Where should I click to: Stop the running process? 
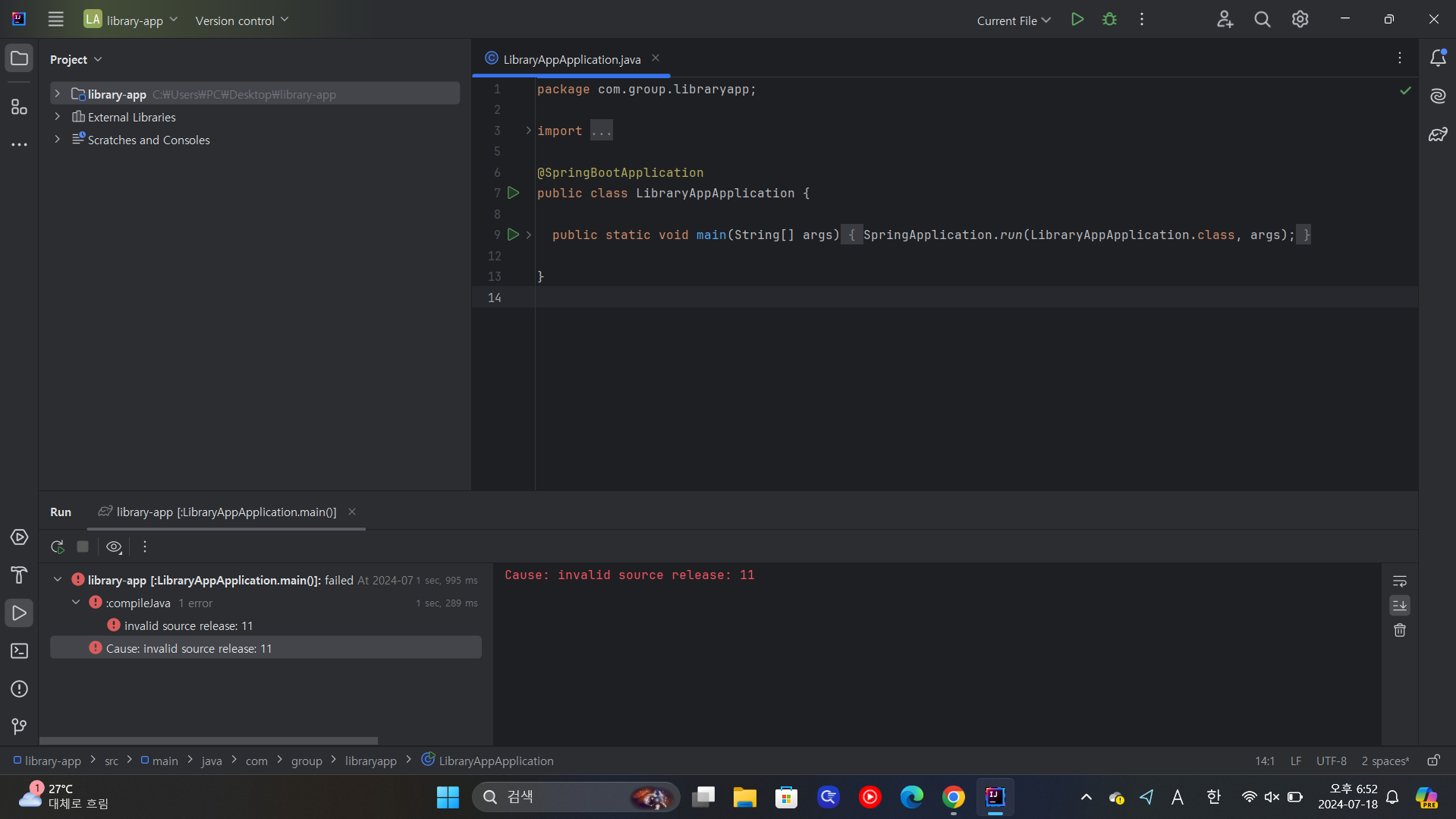point(83,547)
